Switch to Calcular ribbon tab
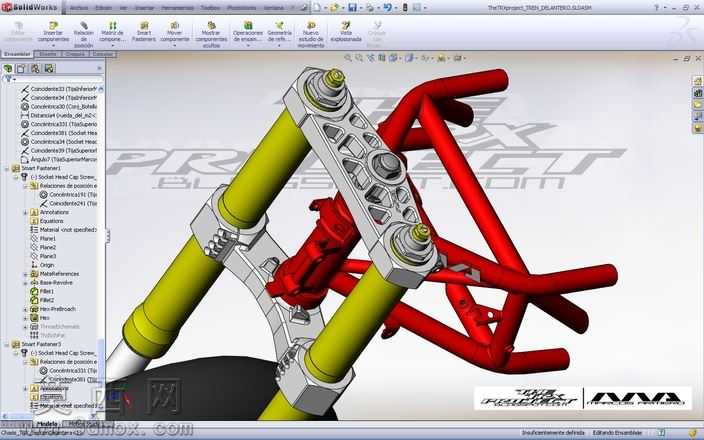The height and width of the screenshot is (440, 704). coord(103,54)
